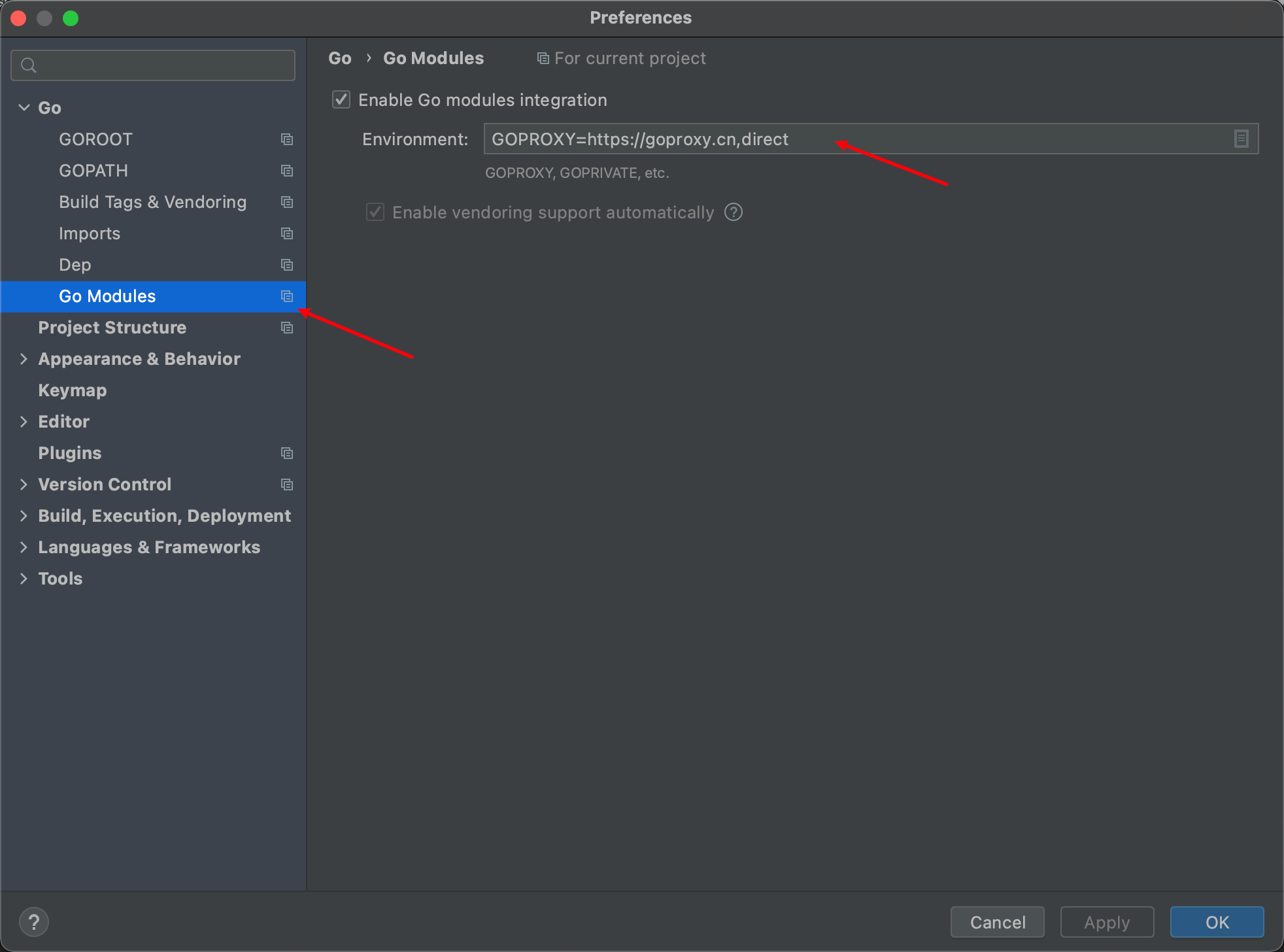The image size is (1284, 952).
Task: Click into the GOPROXY Environment field
Action: pos(850,139)
